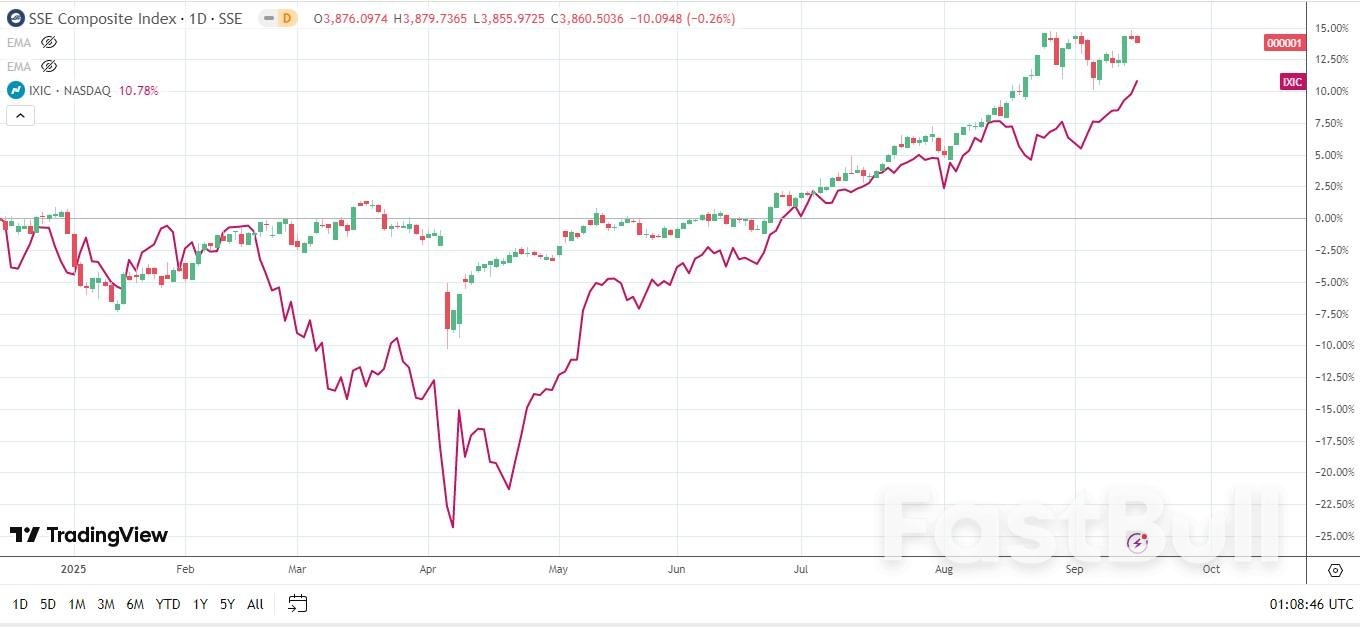
Task: Show the second EMA indicator
Action: coord(49,66)
